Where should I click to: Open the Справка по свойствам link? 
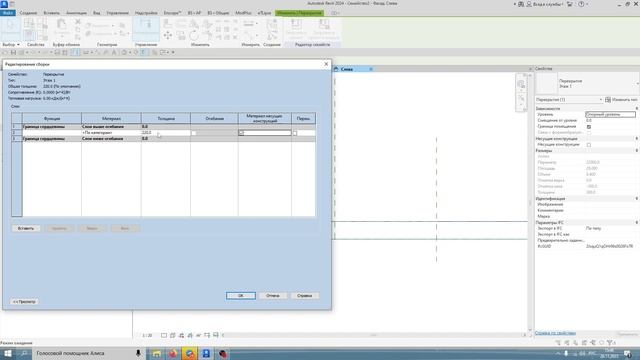(x=556, y=333)
